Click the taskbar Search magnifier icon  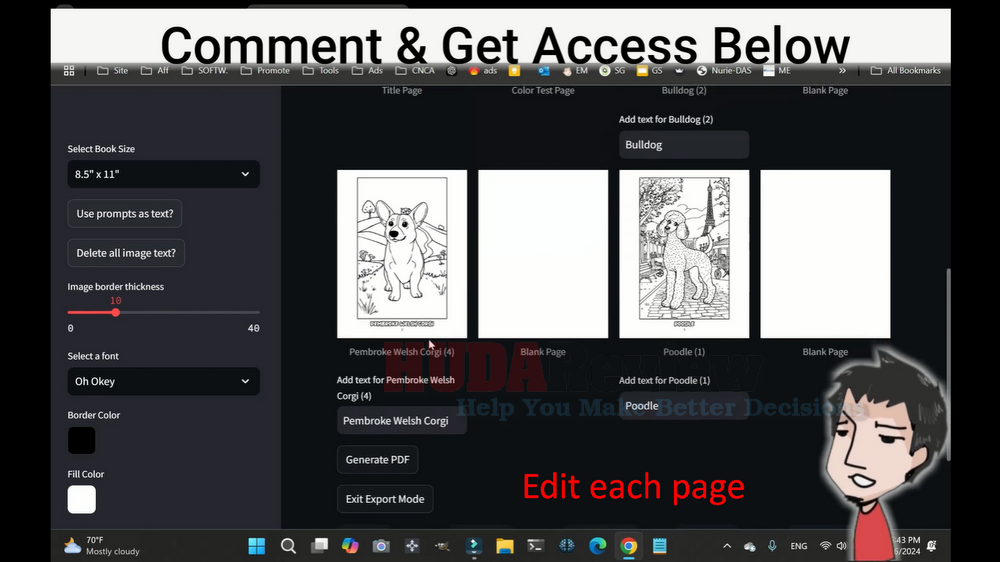(x=288, y=546)
